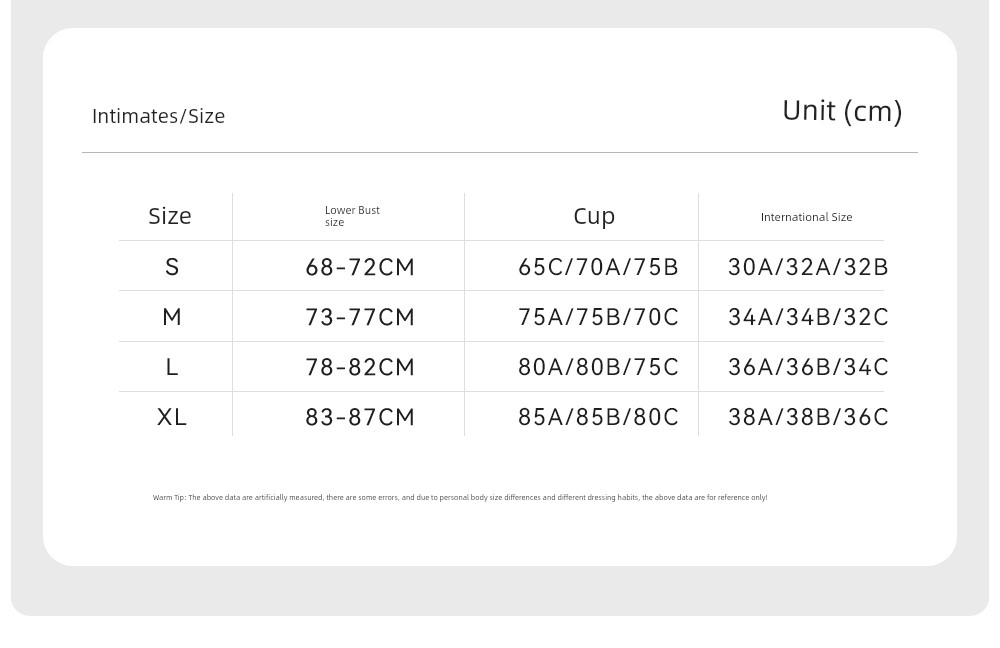This screenshot has width=1000, height=648.
Task: Click the 83-87CM cell
Action: pyautogui.click(x=360, y=417)
